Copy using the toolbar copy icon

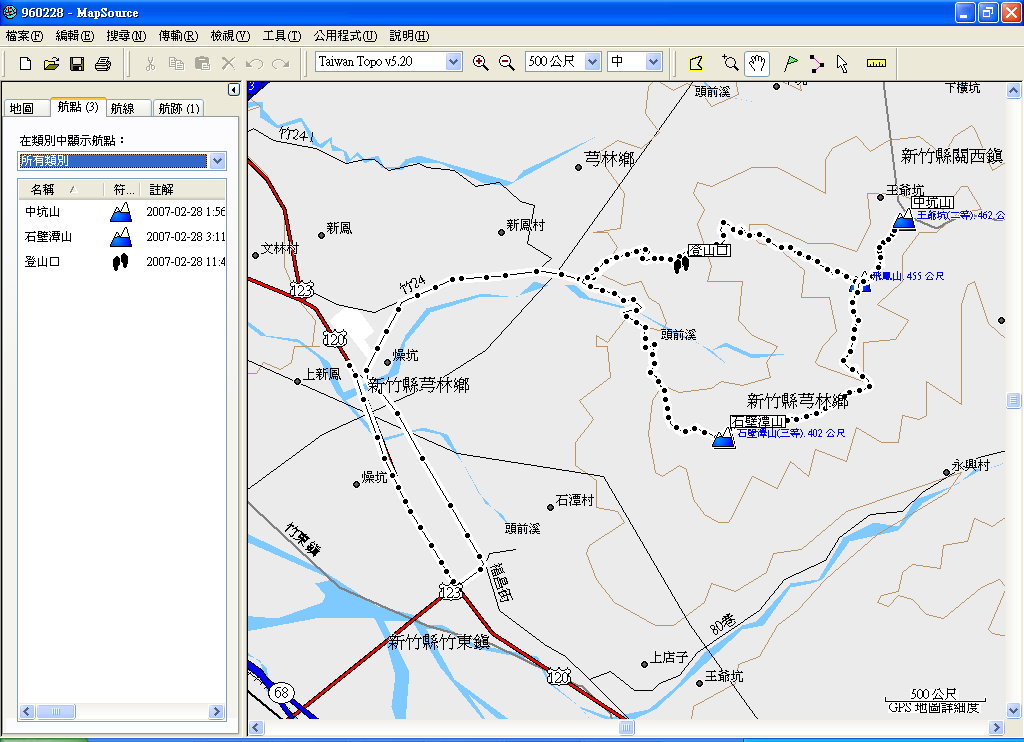(176, 63)
